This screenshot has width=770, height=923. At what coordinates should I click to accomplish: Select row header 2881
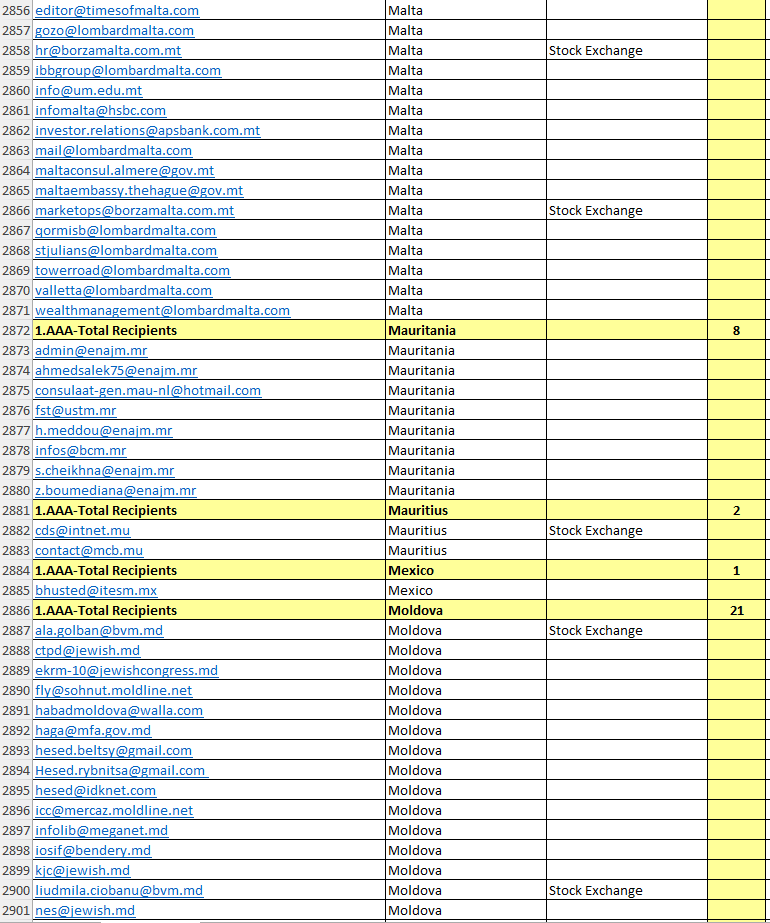pyautogui.click(x=16, y=511)
